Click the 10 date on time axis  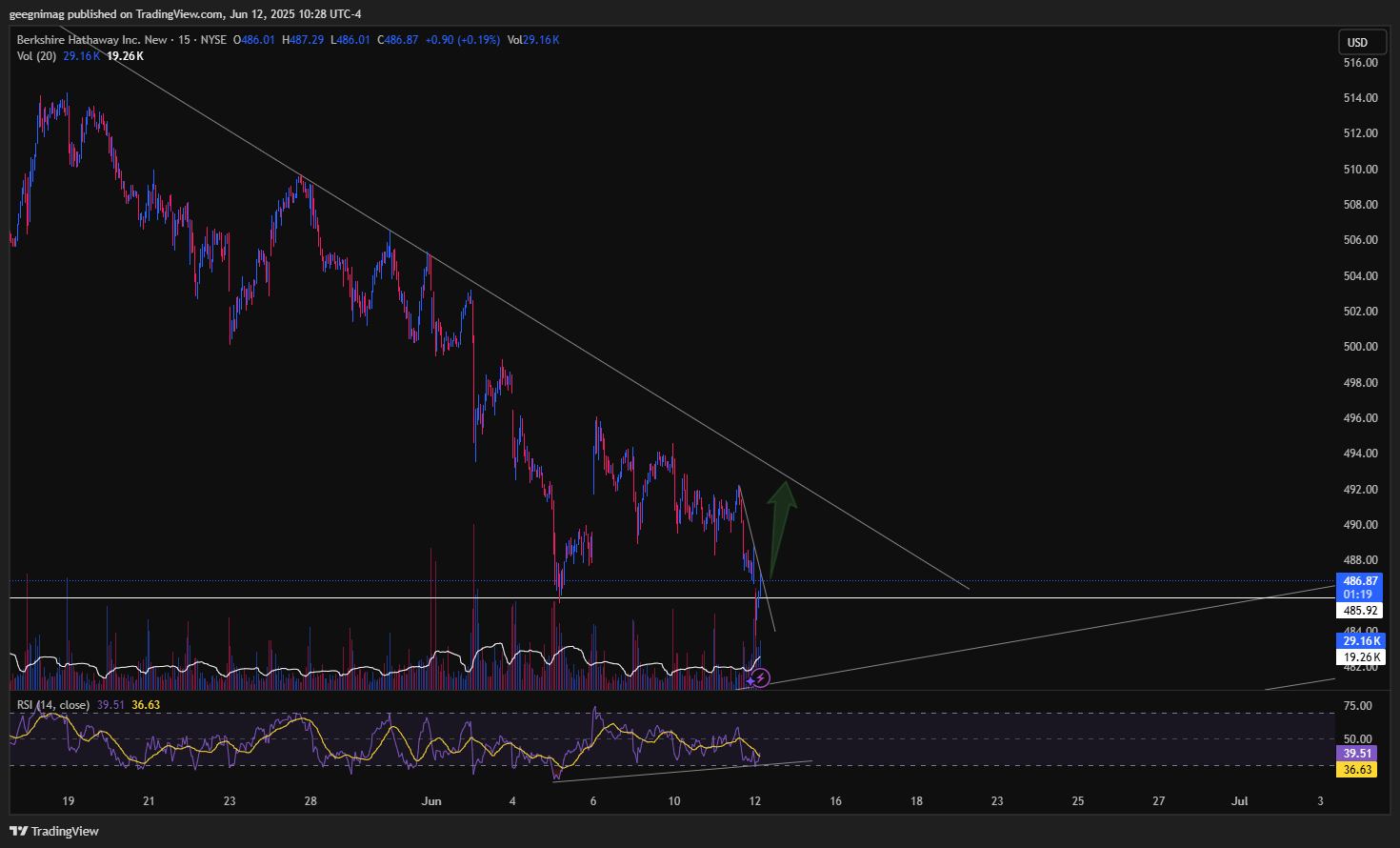[x=674, y=801]
